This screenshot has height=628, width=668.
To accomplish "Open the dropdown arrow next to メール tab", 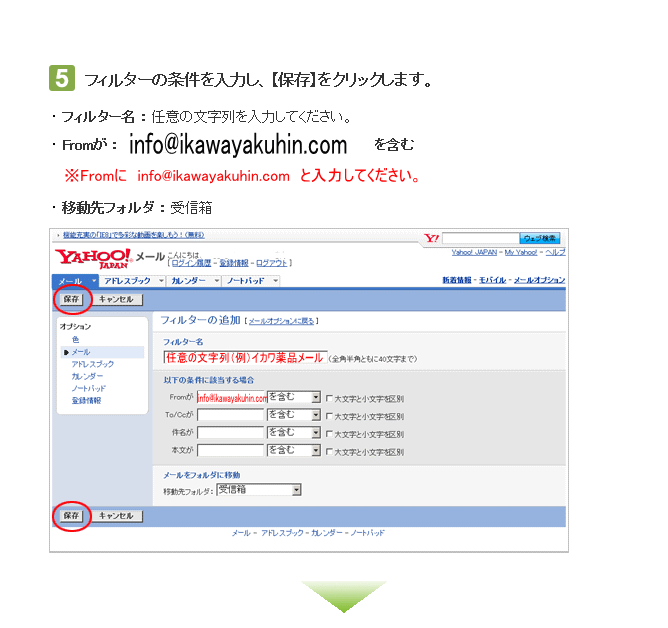I will [x=94, y=281].
